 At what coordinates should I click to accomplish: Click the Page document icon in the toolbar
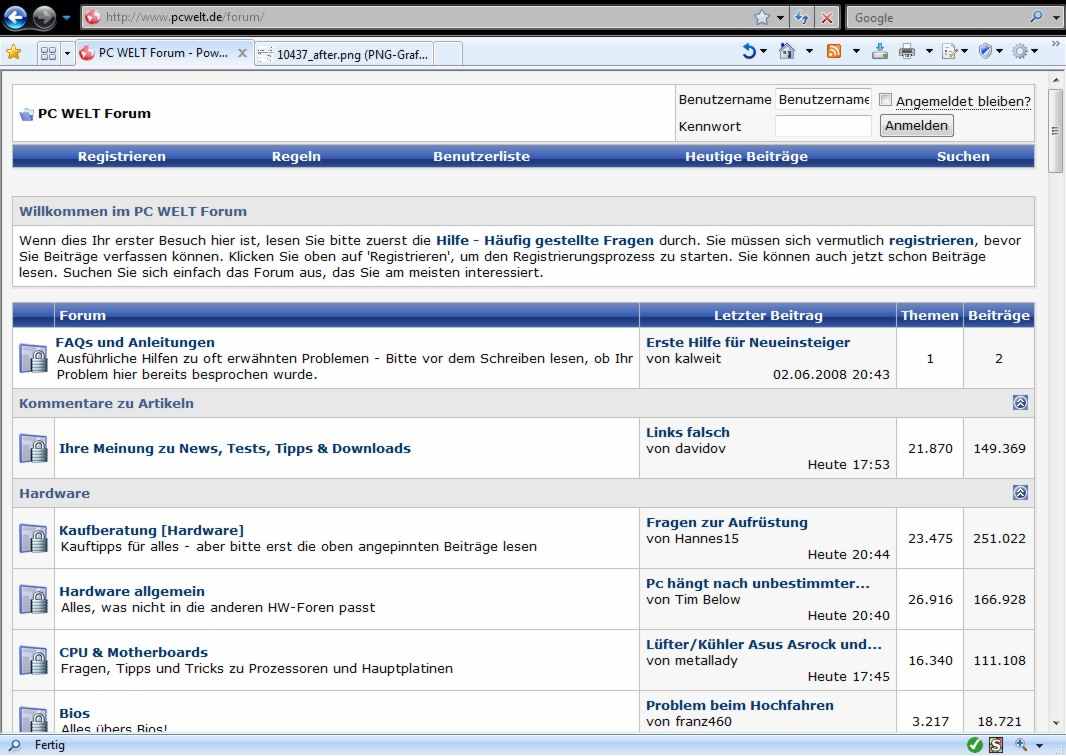click(949, 51)
